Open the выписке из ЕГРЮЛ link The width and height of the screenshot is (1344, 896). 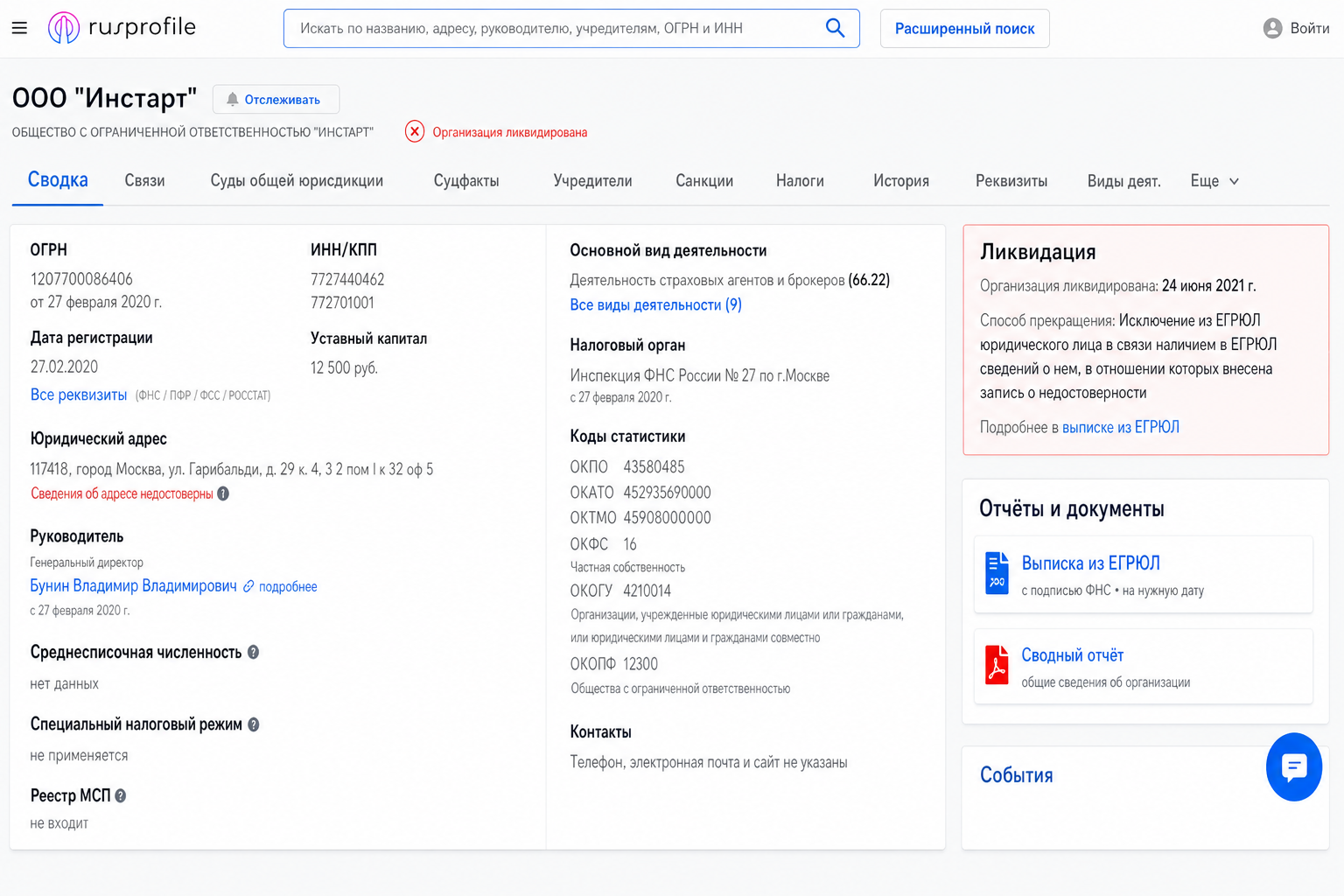1121,427
